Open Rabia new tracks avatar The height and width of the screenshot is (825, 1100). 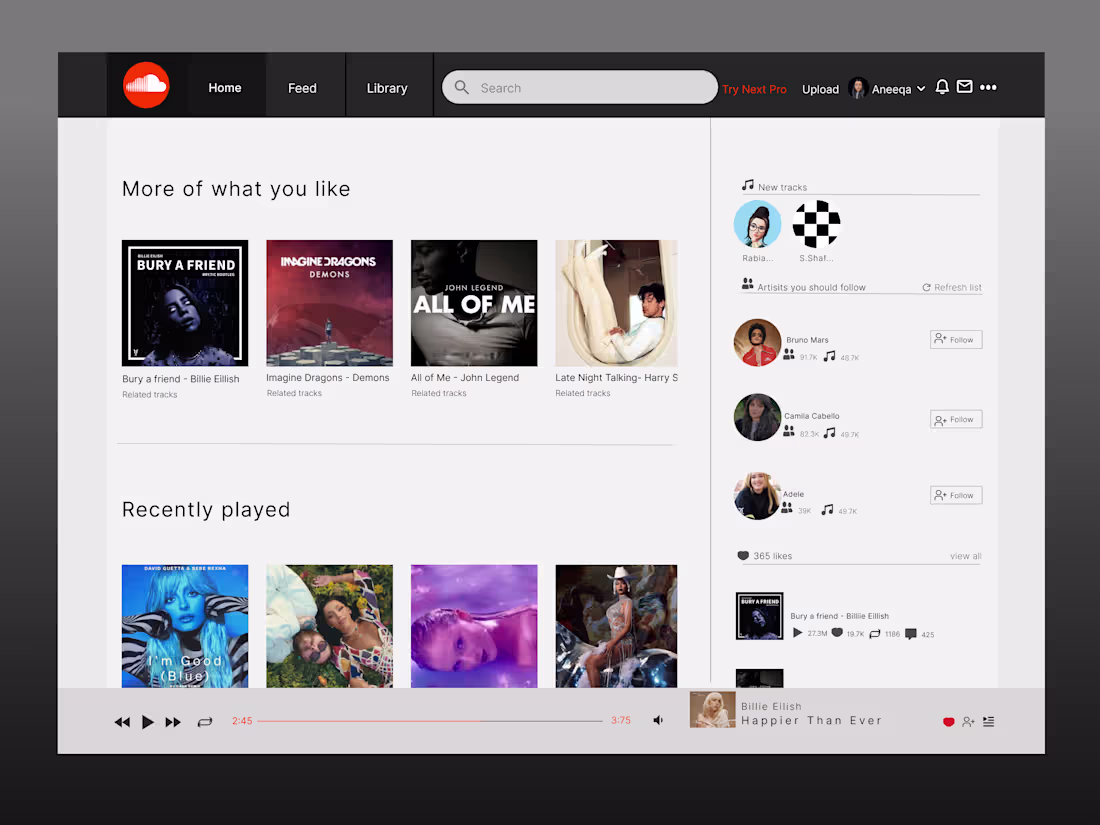click(758, 224)
